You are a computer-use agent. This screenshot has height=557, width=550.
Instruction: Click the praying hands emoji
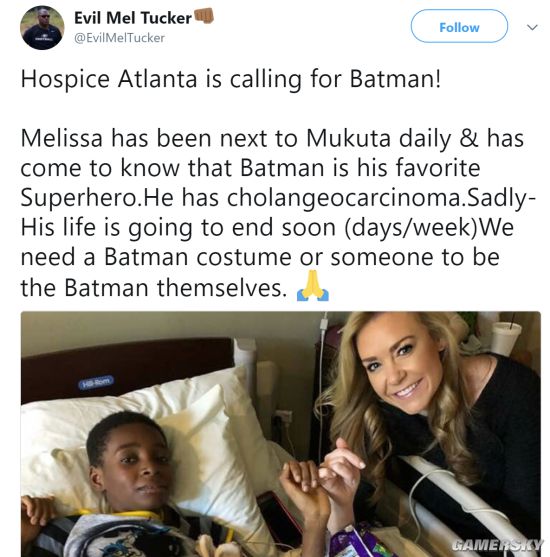tap(313, 286)
